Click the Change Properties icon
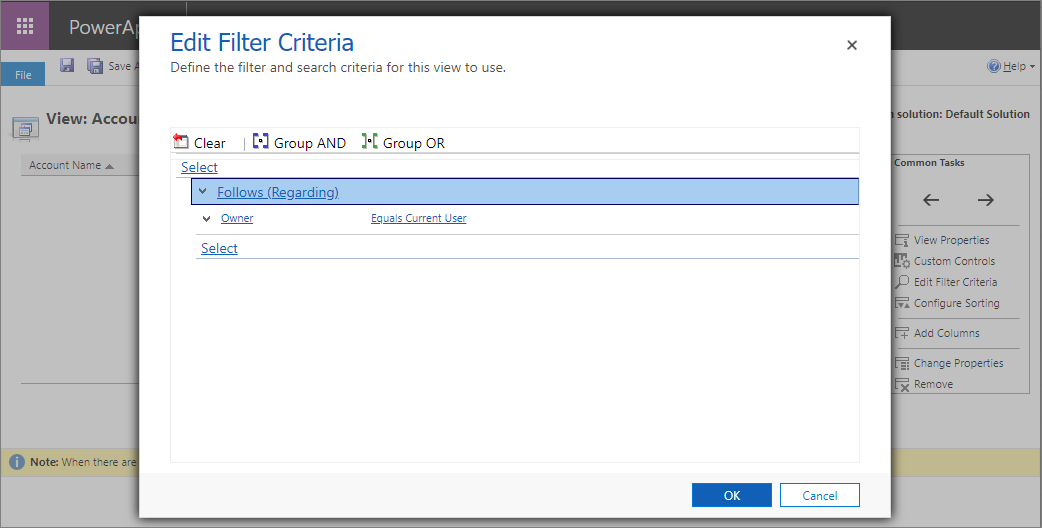1042x528 pixels. click(x=902, y=363)
